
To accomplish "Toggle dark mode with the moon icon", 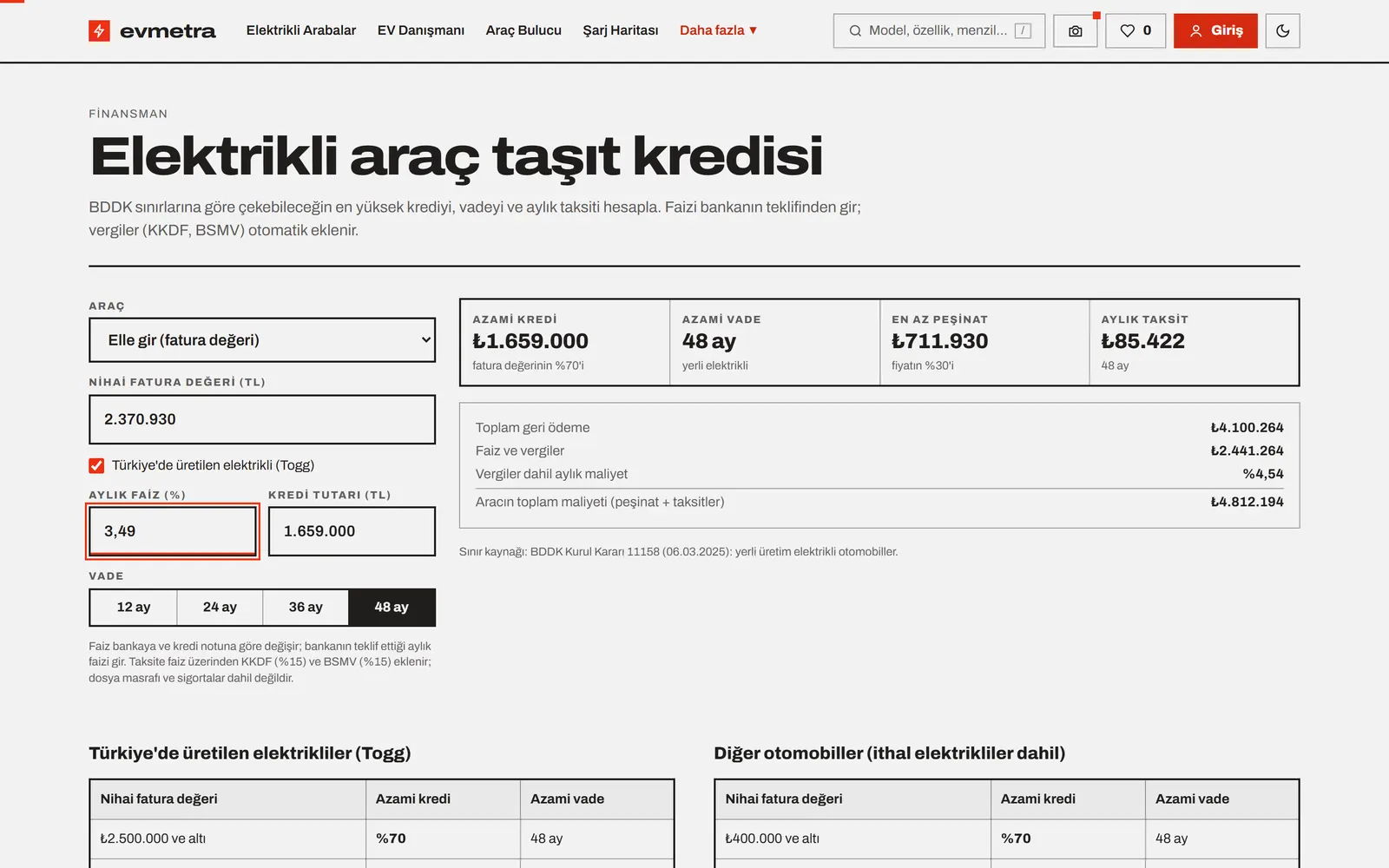I will (1282, 31).
